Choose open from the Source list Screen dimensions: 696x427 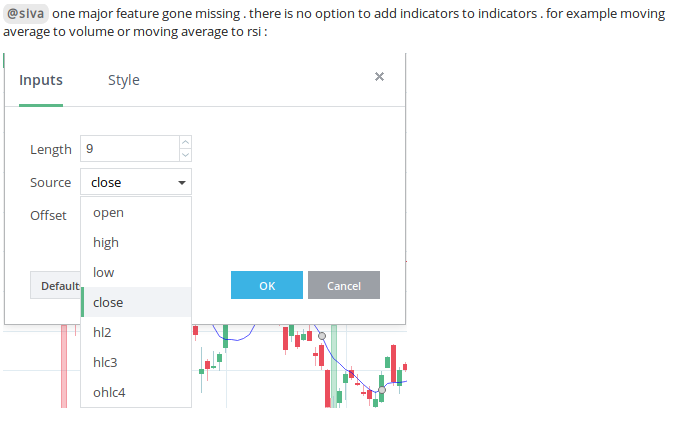[x=109, y=212]
